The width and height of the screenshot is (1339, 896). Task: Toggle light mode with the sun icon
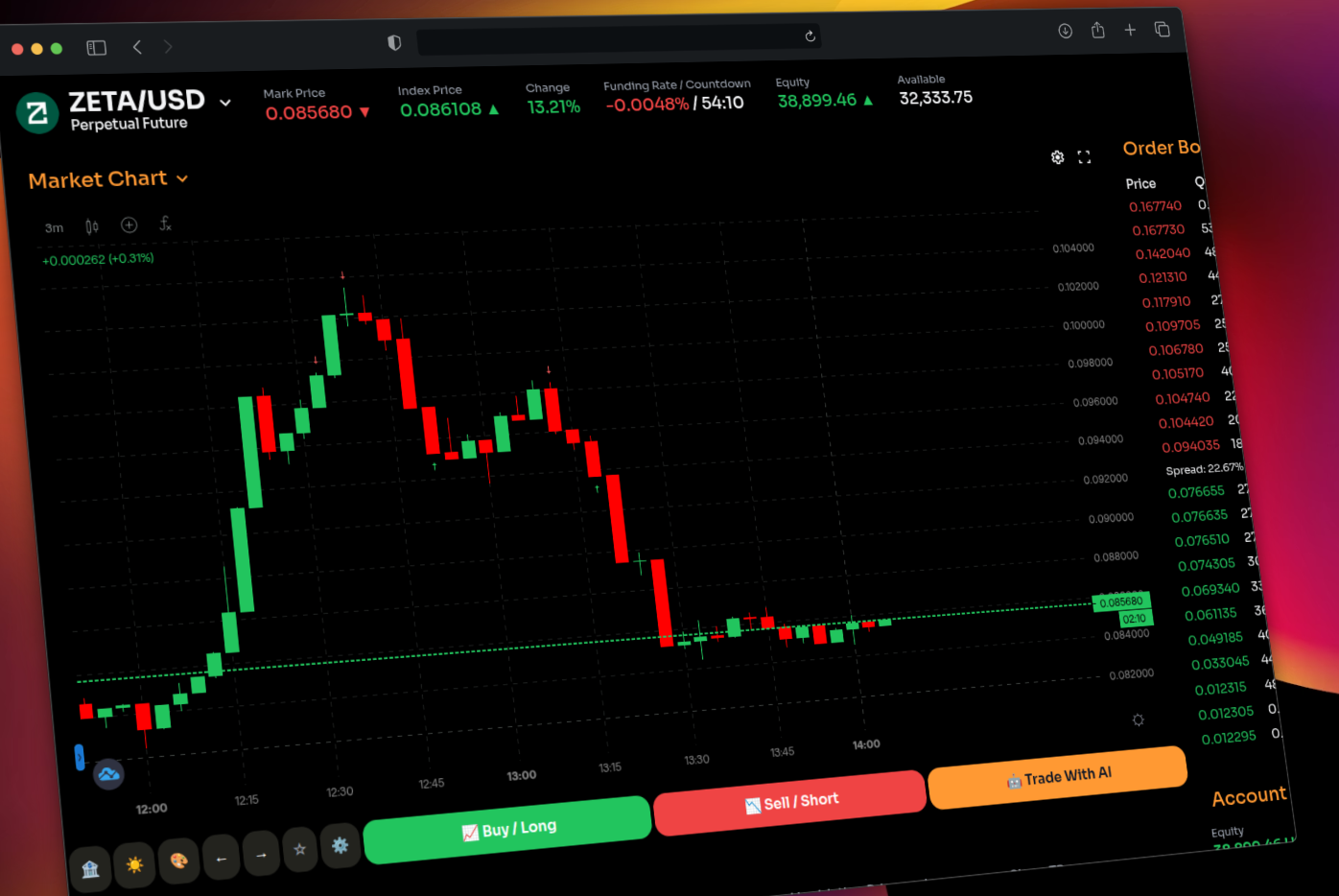(135, 864)
